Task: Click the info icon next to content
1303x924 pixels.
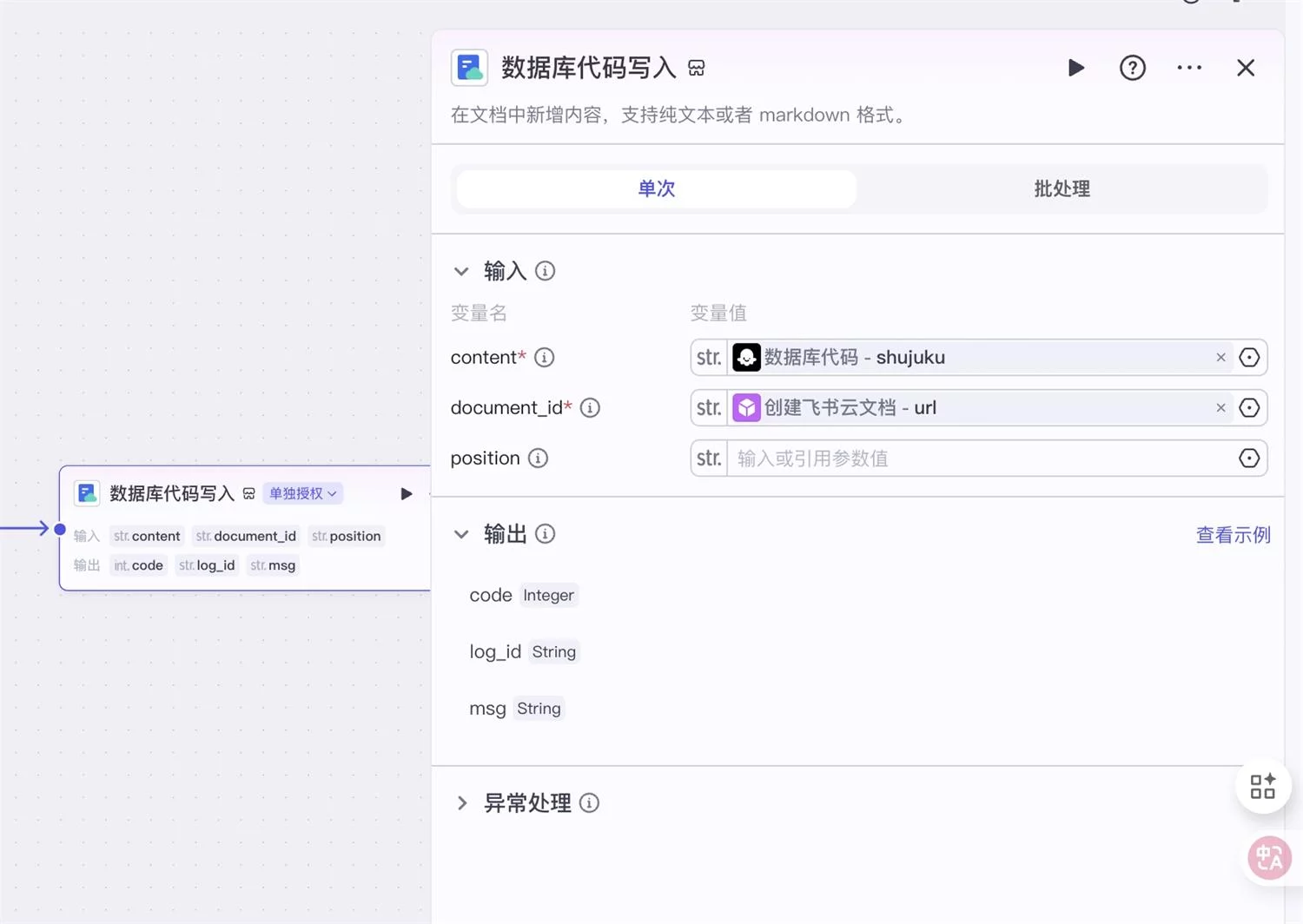Action: 545,357
